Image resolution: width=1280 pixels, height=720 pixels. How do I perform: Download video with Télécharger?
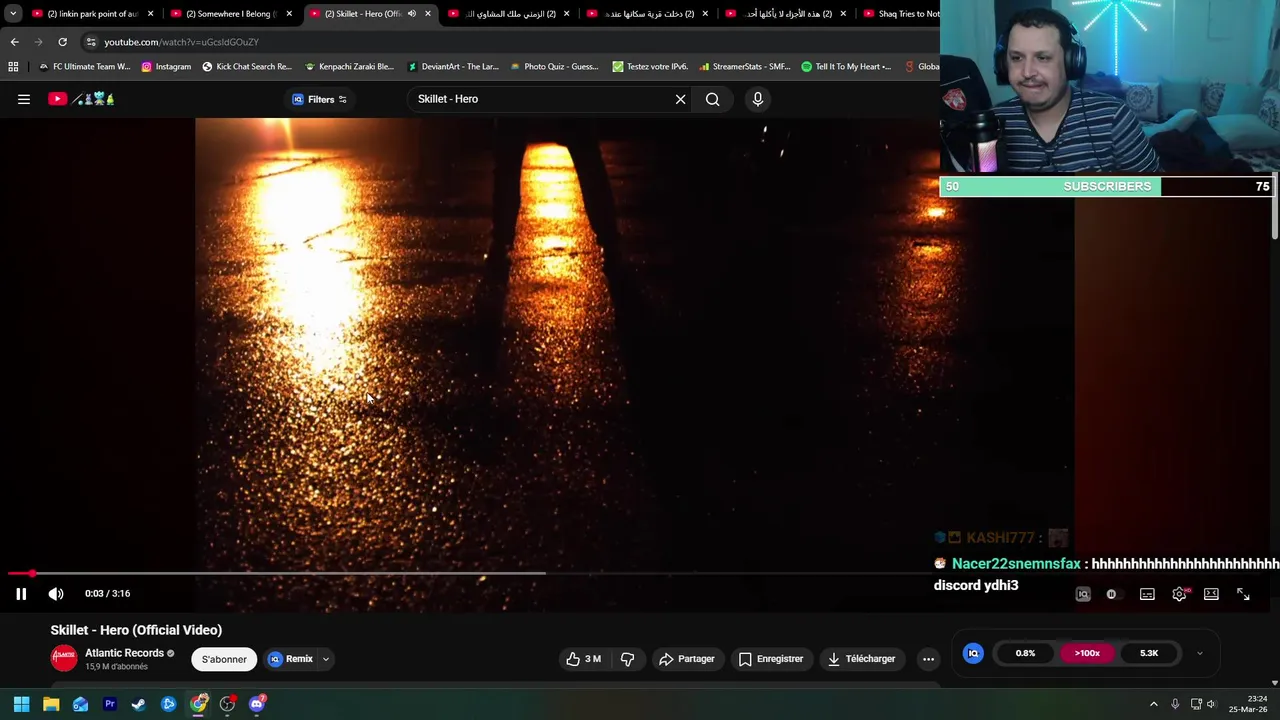click(863, 659)
